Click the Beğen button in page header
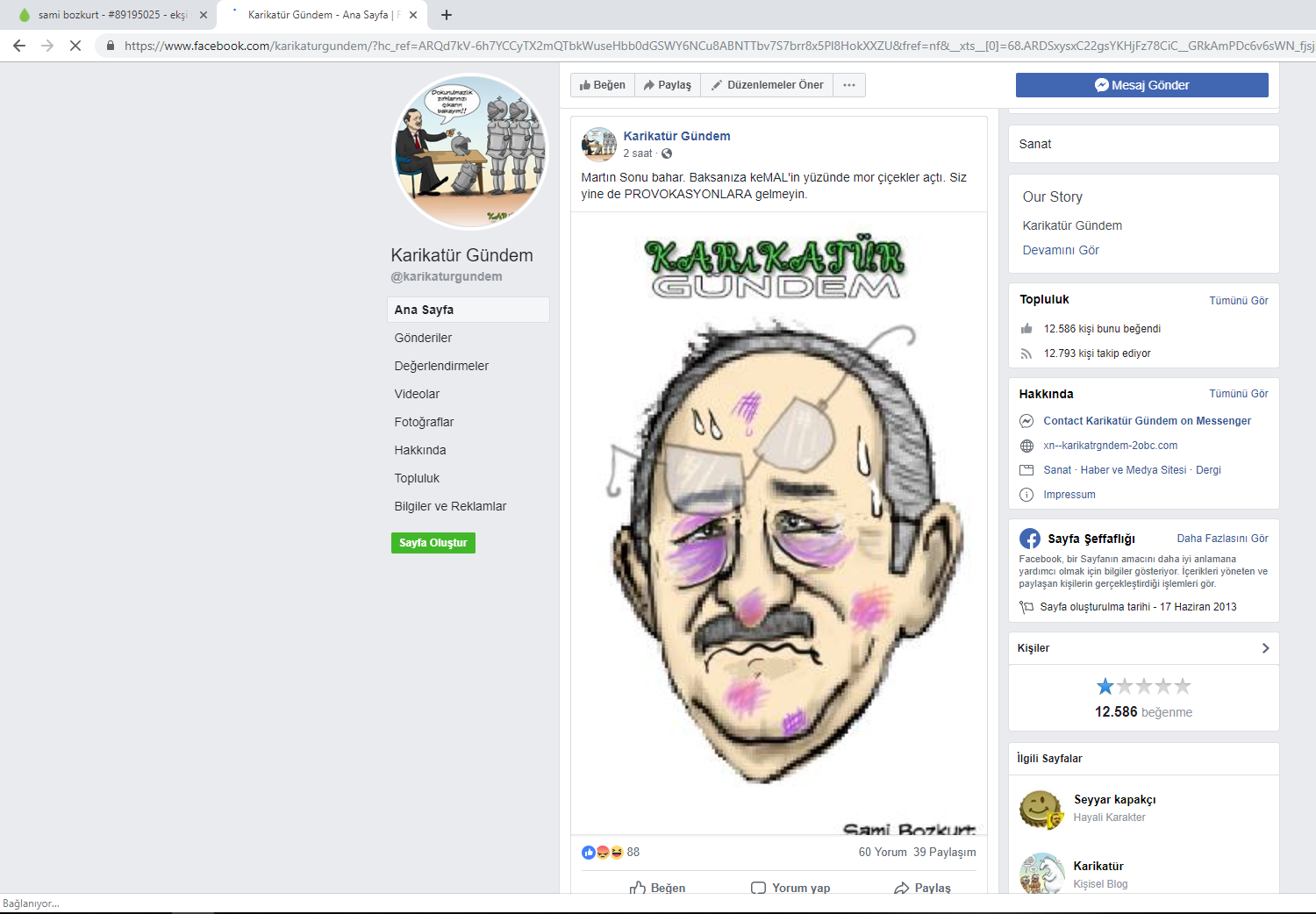 (603, 85)
